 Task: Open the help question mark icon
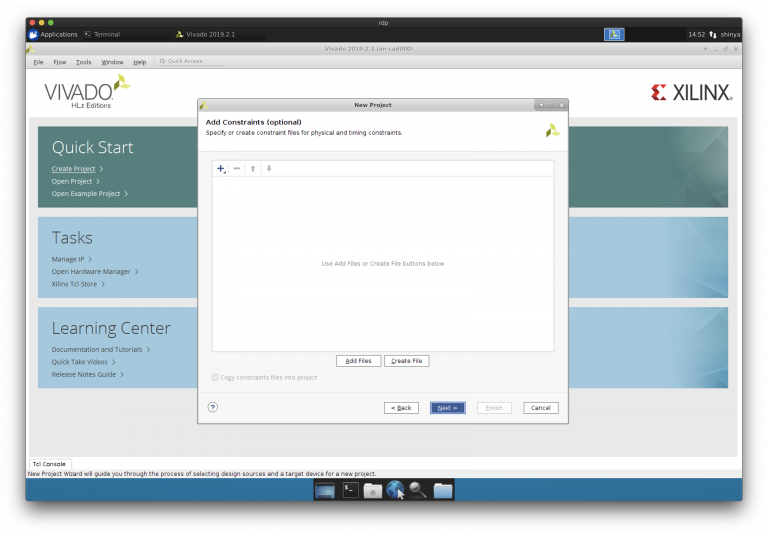213,407
